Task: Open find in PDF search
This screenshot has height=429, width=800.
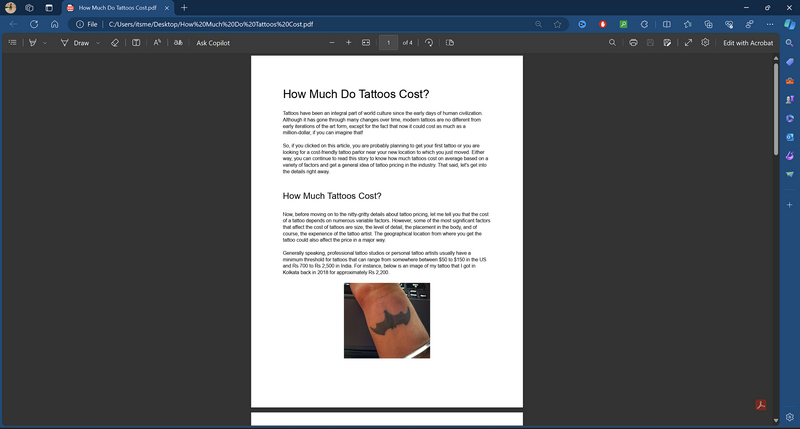Action: (x=612, y=43)
